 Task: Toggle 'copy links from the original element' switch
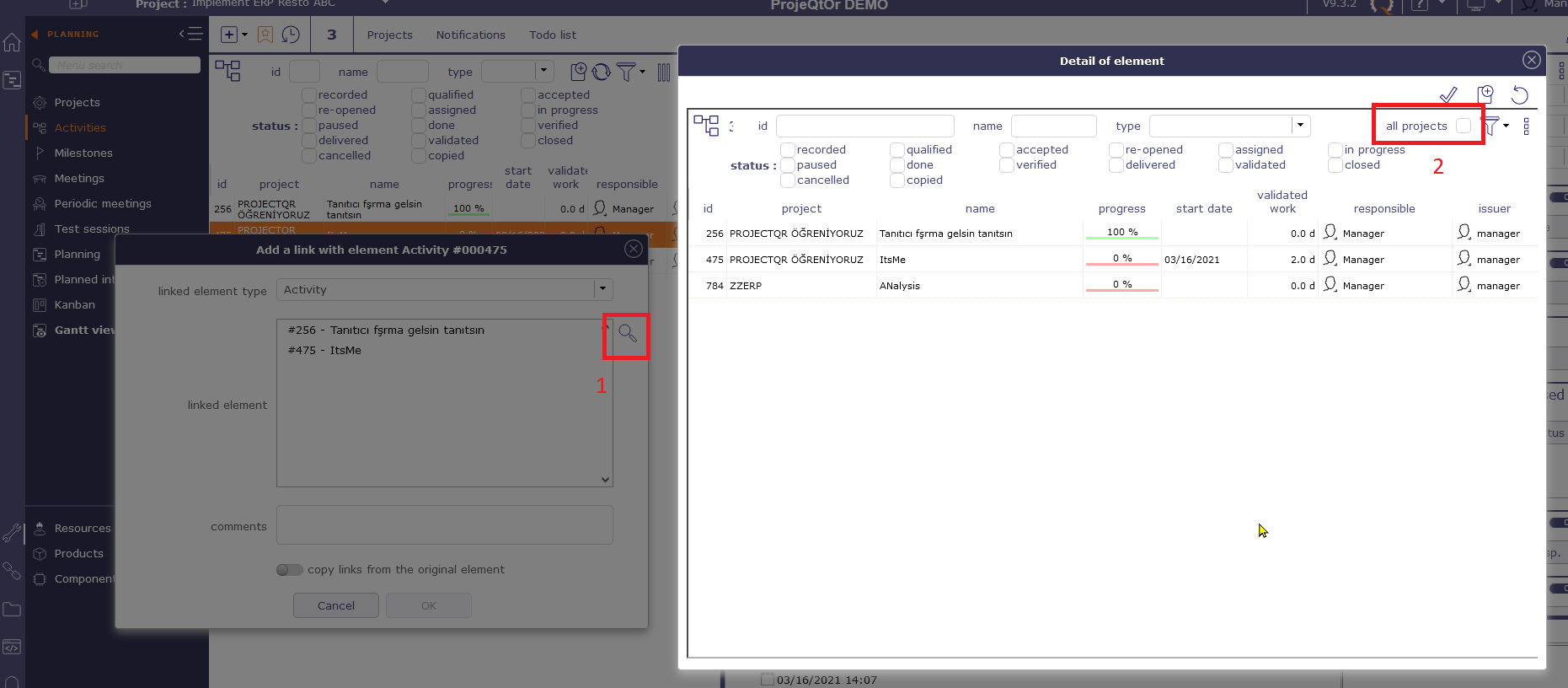coord(289,570)
